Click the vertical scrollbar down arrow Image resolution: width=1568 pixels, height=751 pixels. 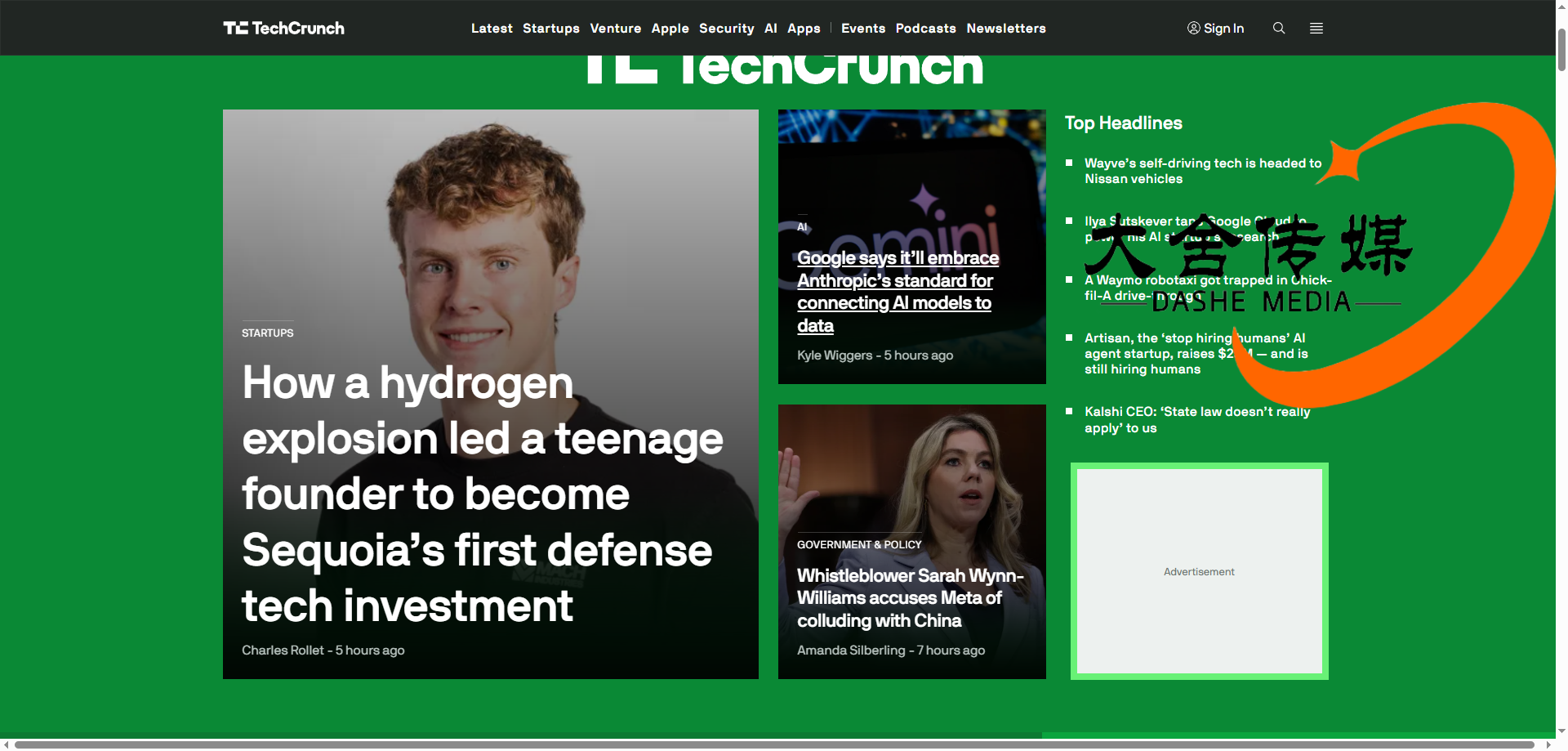coord(1561,731)
